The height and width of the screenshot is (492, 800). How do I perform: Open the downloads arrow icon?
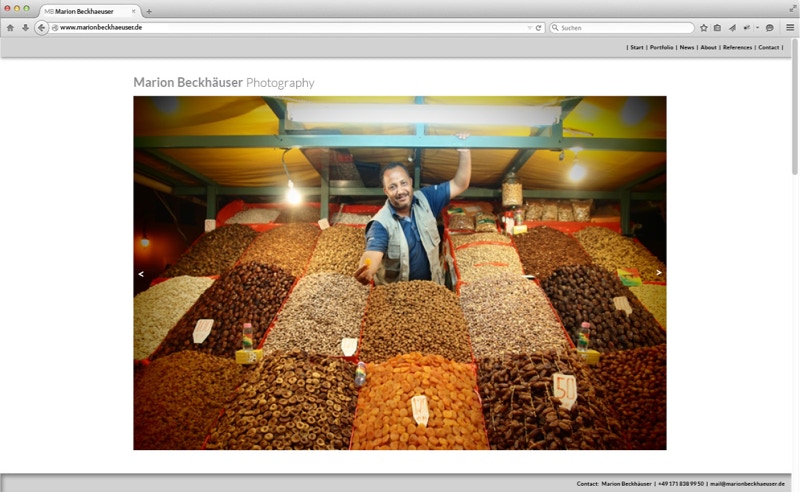[25, 28]
